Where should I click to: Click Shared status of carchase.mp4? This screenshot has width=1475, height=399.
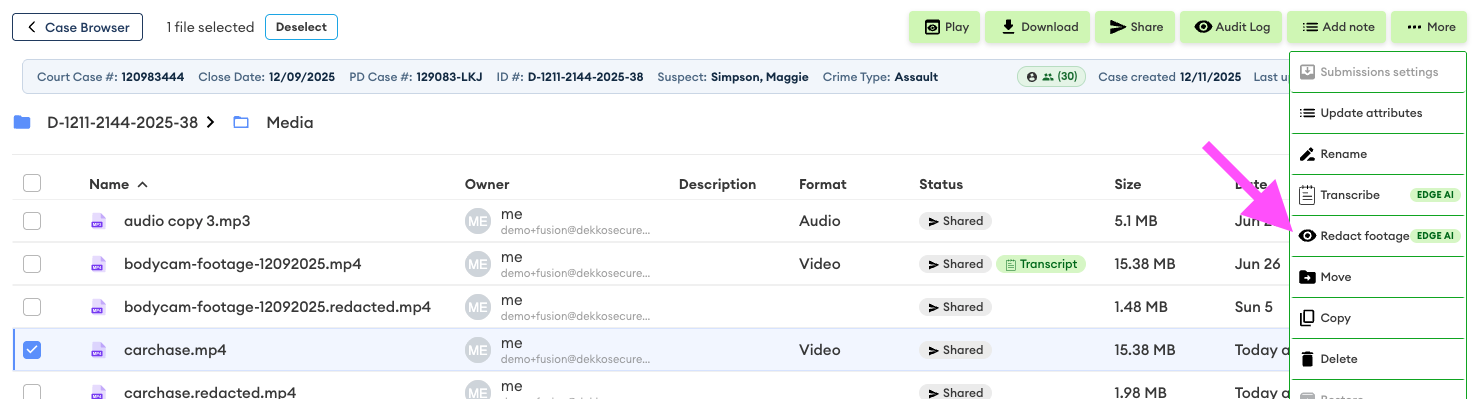(x=956, y=350)
